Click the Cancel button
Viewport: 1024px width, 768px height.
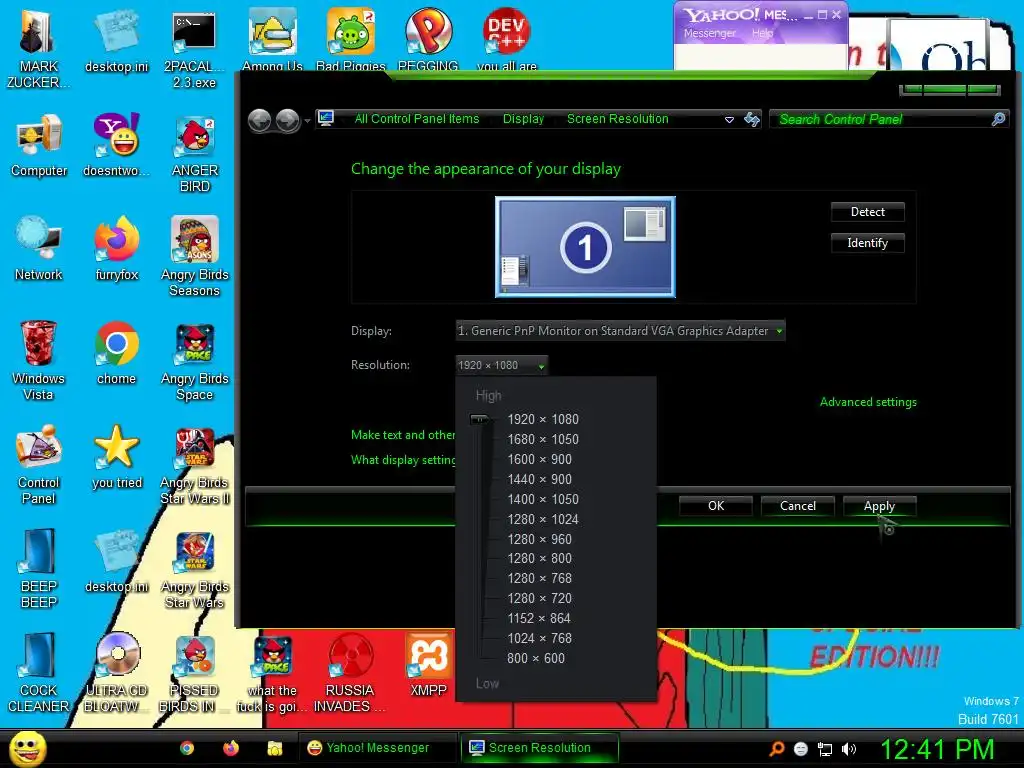click(x=797, y=505)
